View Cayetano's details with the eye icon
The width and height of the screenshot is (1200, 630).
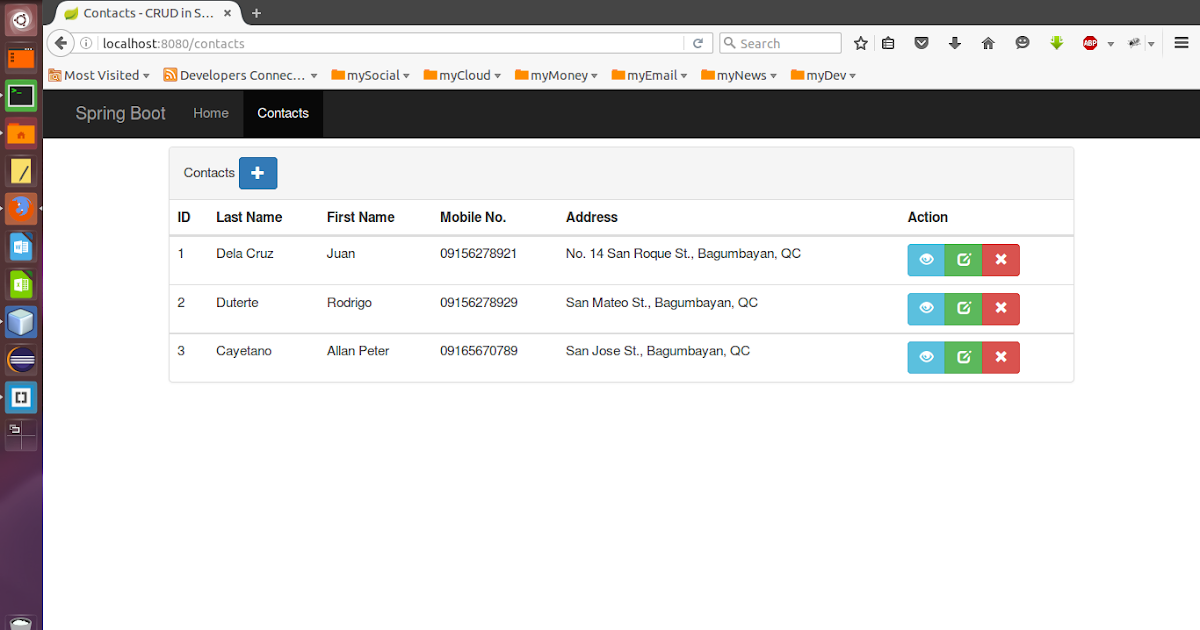925,357
